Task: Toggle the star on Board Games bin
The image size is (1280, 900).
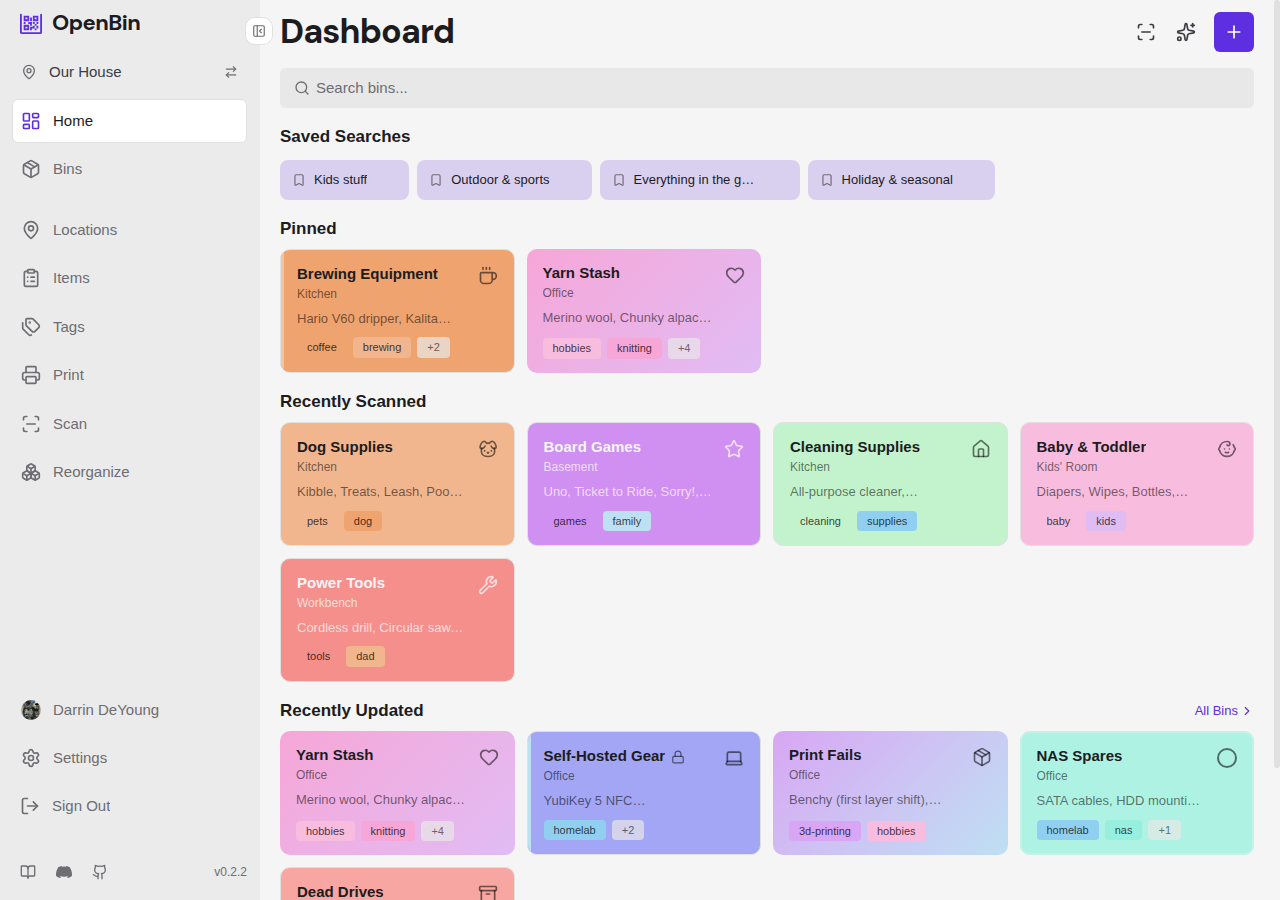Action: [734, 449]
